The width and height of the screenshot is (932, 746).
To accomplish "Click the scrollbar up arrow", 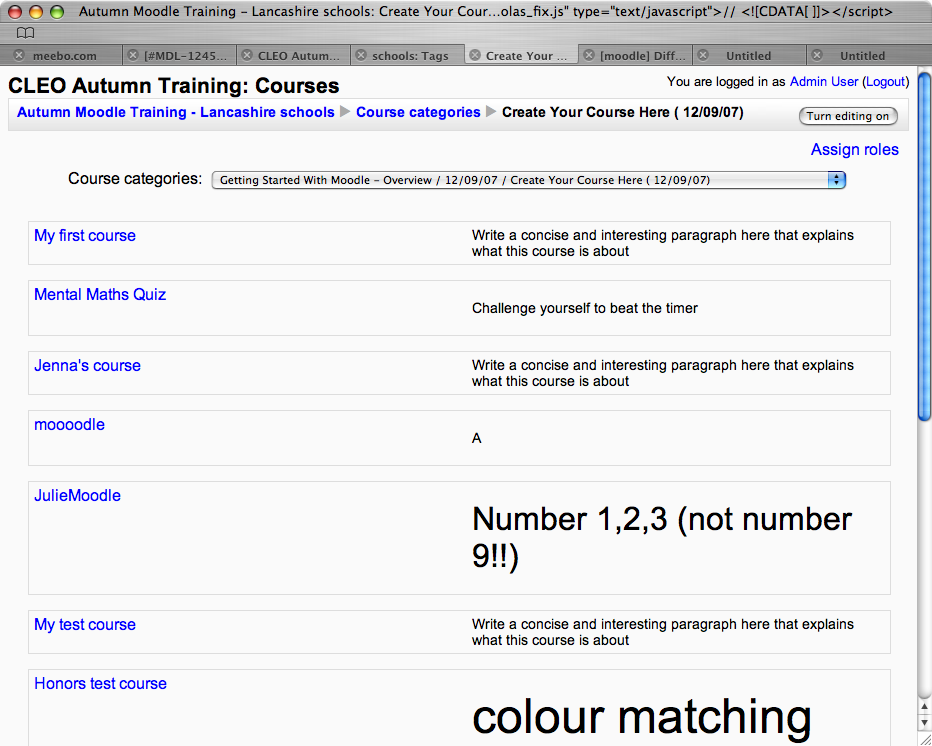I will (924, 707).
